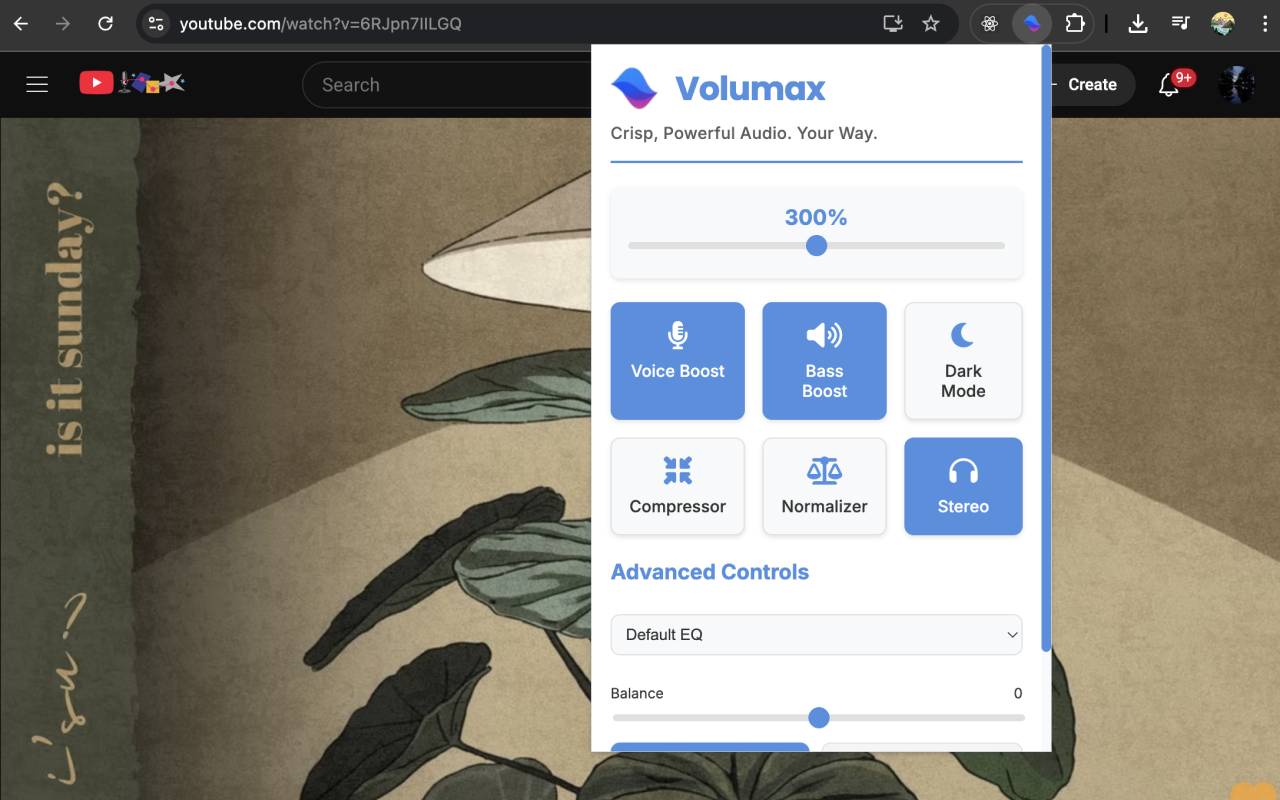
Task: Click the Volumax title text
Action: [x=750, y=88]
